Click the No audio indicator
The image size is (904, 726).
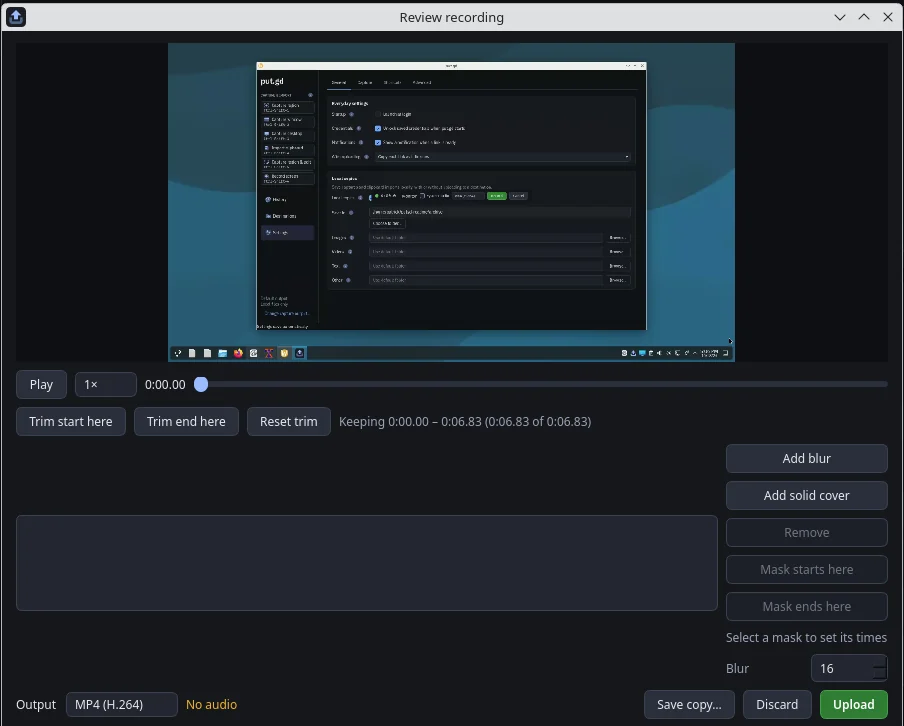(212, 705)
